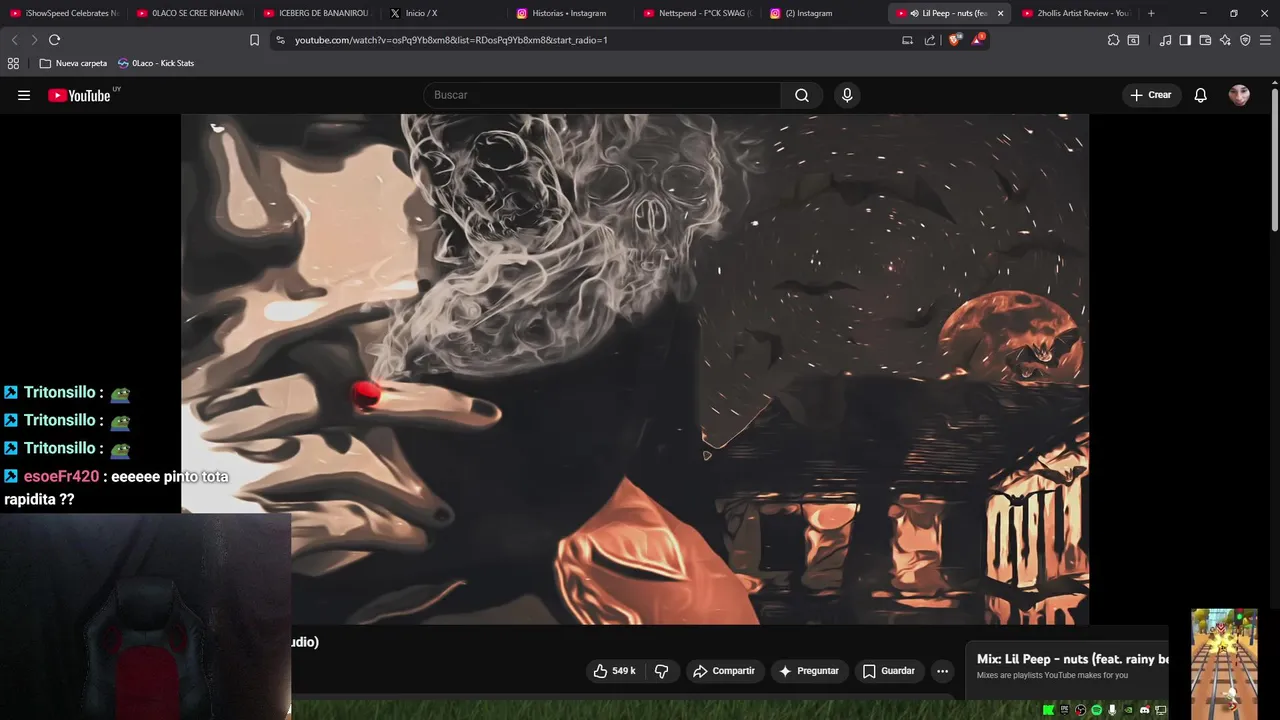Open Brave Rewards triangle icon
Viewport: 1280px width, 720px height.
pyautogui.click(x=977, y=40)
